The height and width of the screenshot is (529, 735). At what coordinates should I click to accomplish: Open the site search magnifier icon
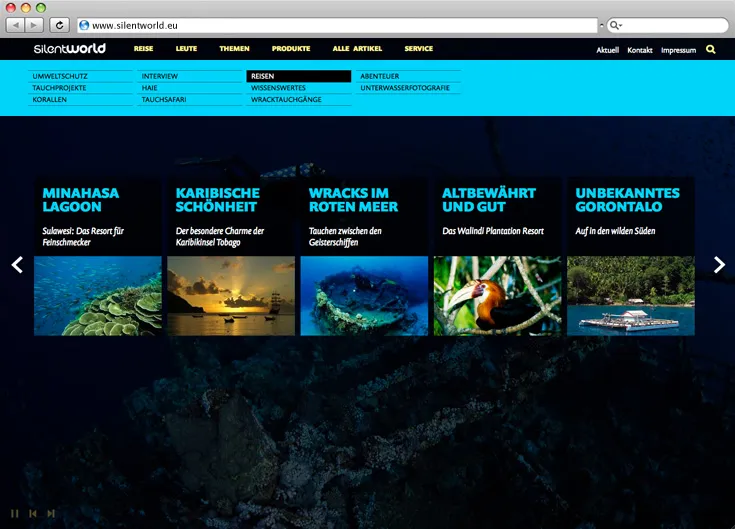tap(711, 49)
